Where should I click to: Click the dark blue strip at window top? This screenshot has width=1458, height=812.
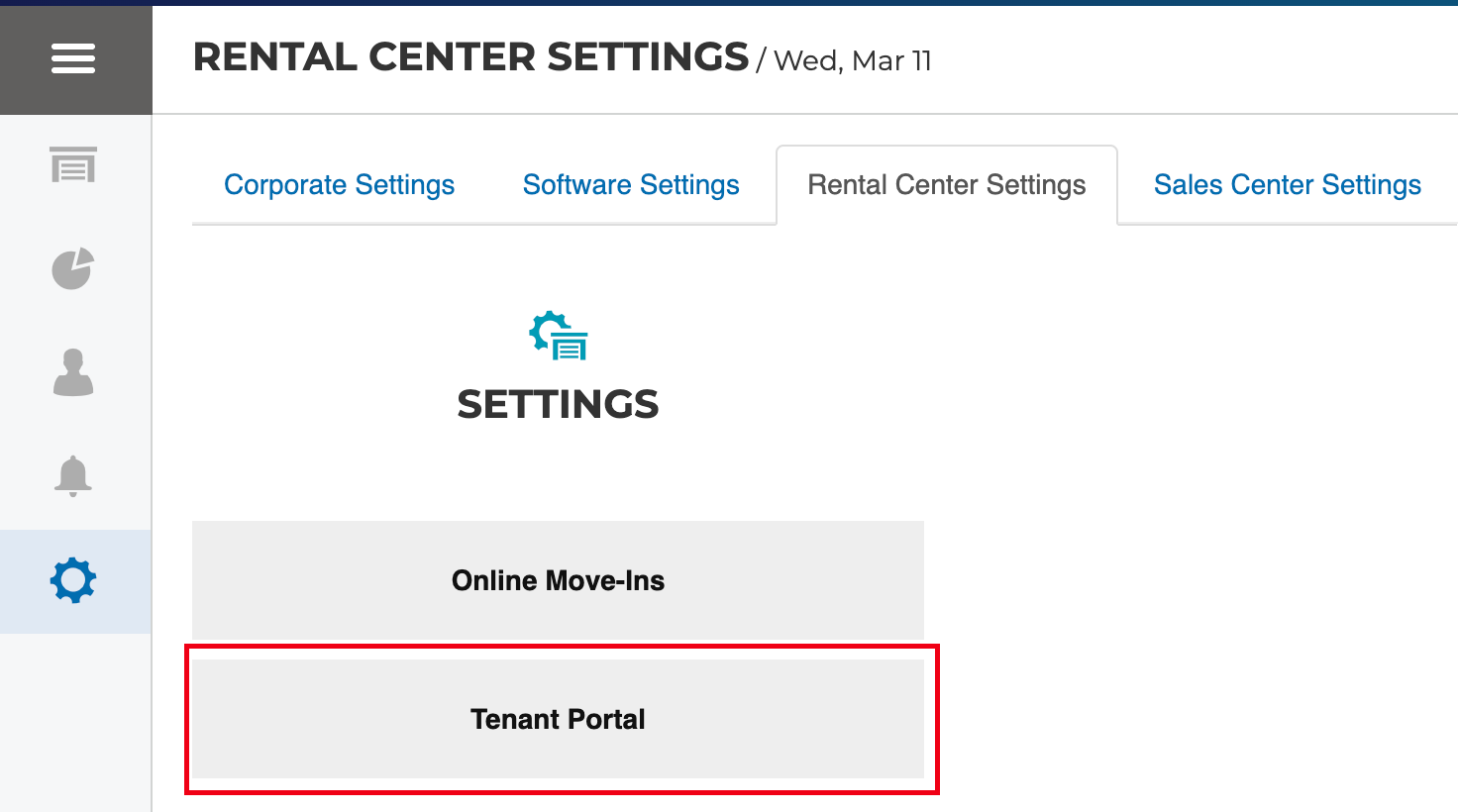[x=729, y=2]
